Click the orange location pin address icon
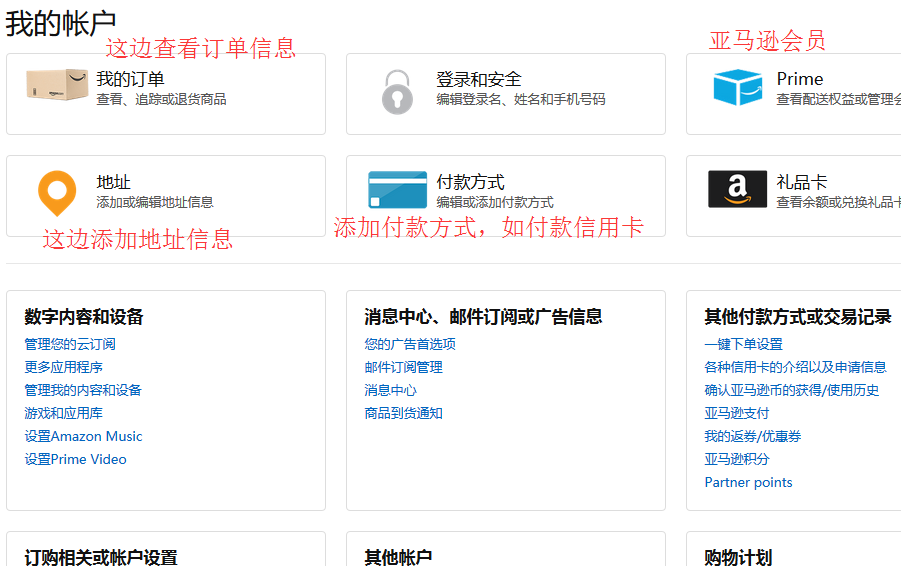901x566 pixels. click(x=57, y=193)
